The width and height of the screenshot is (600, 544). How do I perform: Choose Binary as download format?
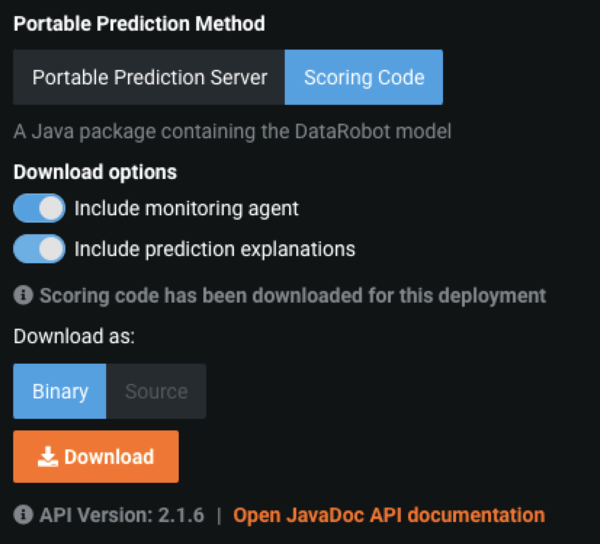[x=60, y=391]
